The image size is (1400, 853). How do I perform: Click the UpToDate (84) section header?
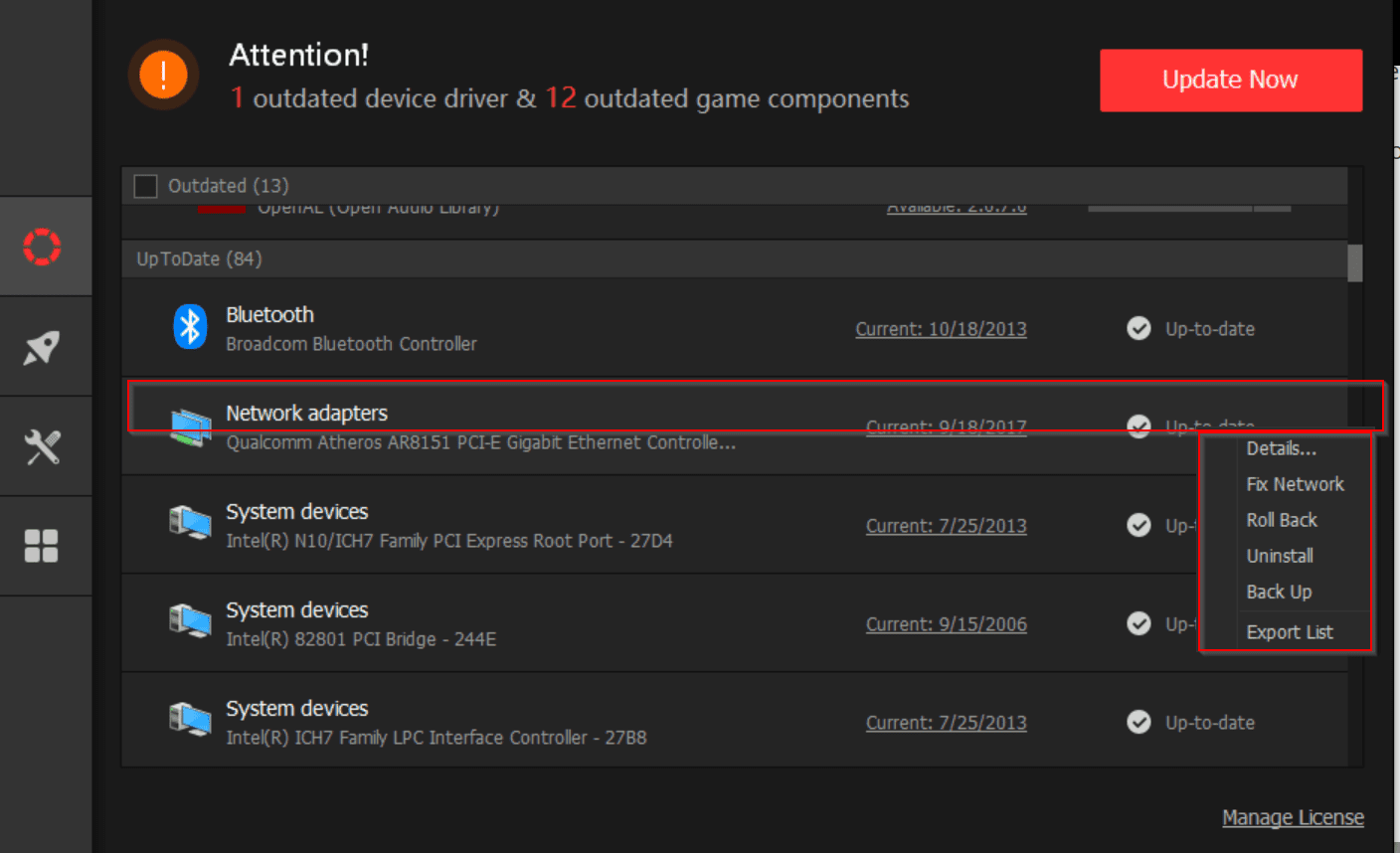click(x=735, y=258)
